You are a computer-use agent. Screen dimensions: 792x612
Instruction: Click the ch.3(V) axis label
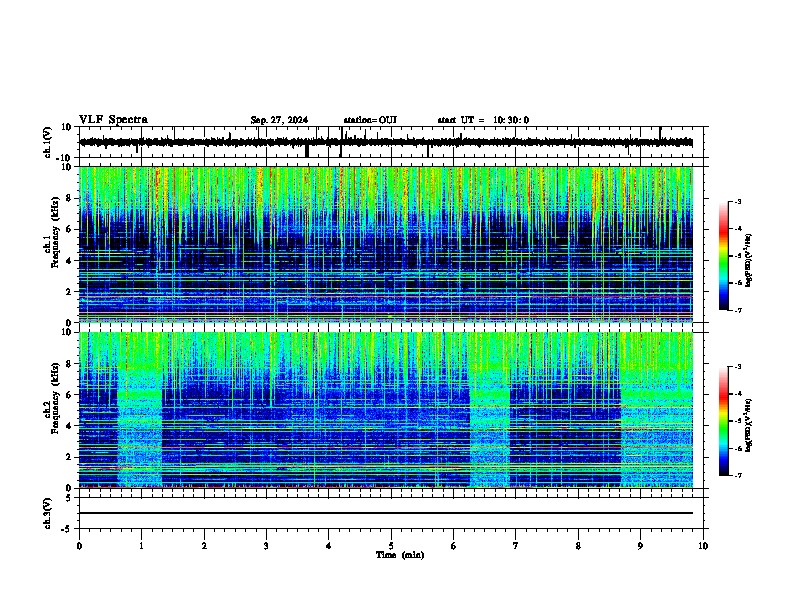point(48,513)
